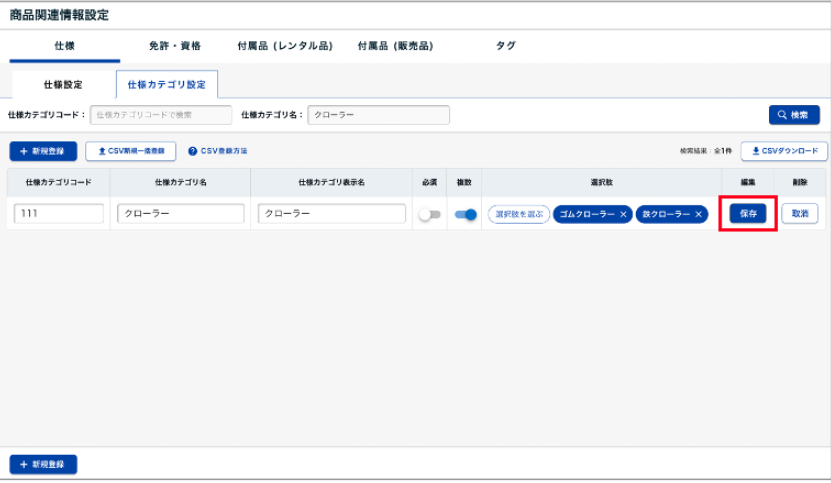Go to the タグ tab
The image size is (831, 483).
[506, 46]
